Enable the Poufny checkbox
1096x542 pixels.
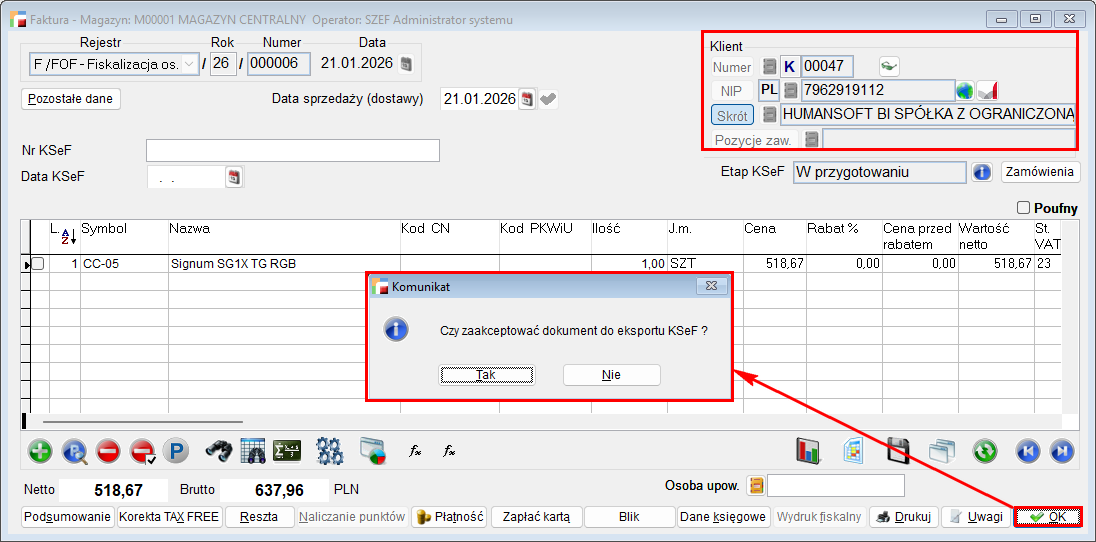pos(1023,208)
